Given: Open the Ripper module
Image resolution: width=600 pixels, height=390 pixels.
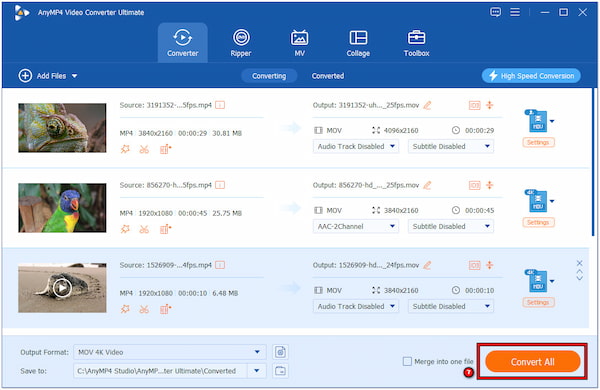Looking at the screenshot, I should (241, 43).
